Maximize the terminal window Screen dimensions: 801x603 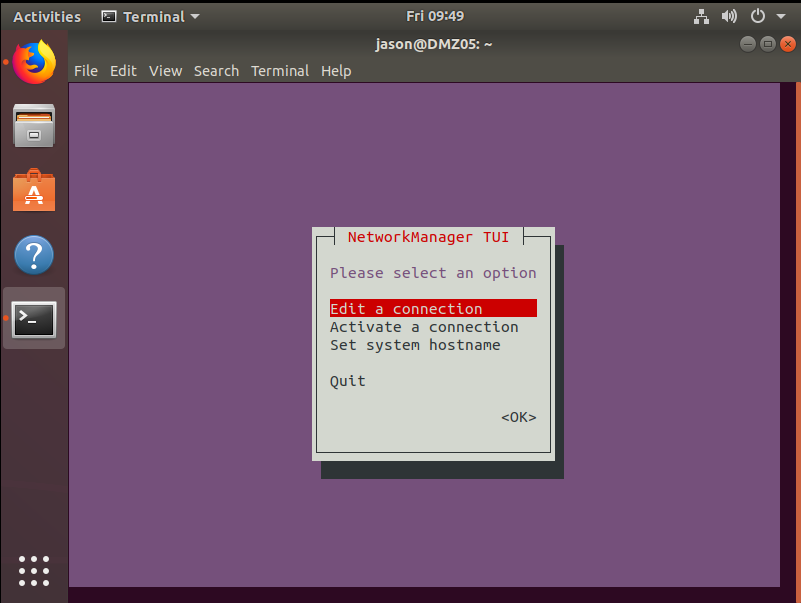tap(767, 44)
